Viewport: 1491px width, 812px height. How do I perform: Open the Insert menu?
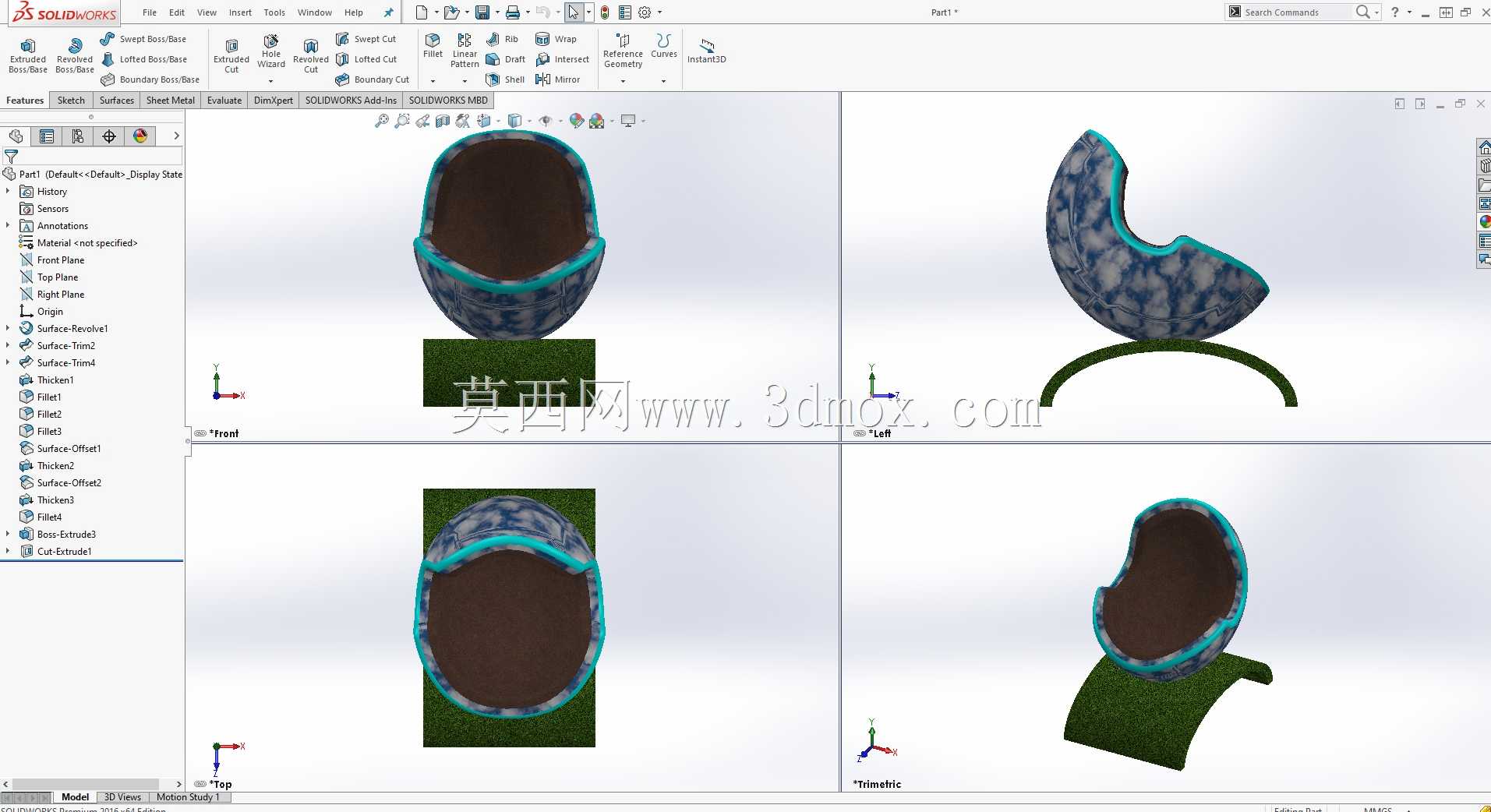pyautogui.click(x=240, y=12)
